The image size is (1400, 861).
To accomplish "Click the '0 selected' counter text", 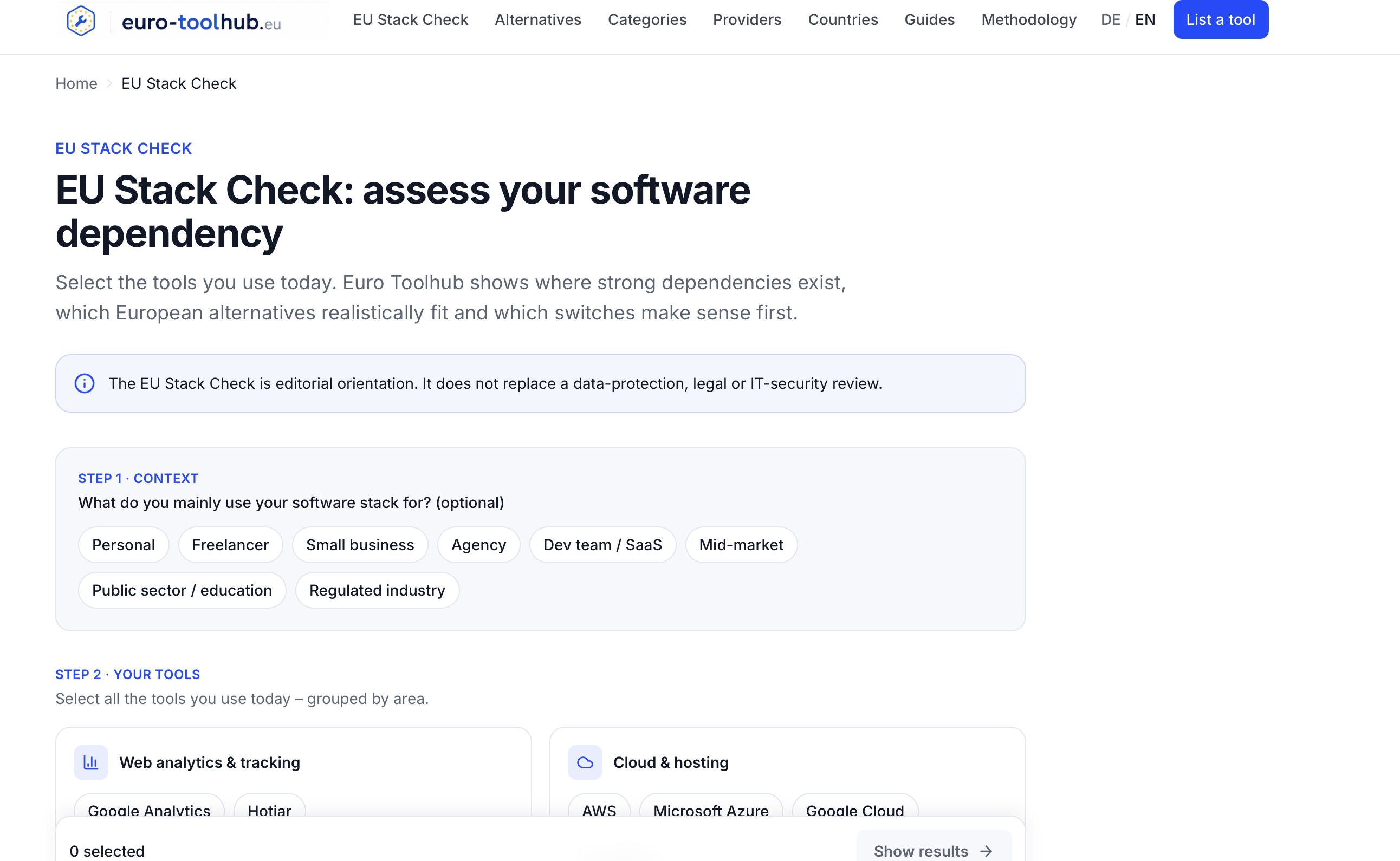I will coord(107,851).
